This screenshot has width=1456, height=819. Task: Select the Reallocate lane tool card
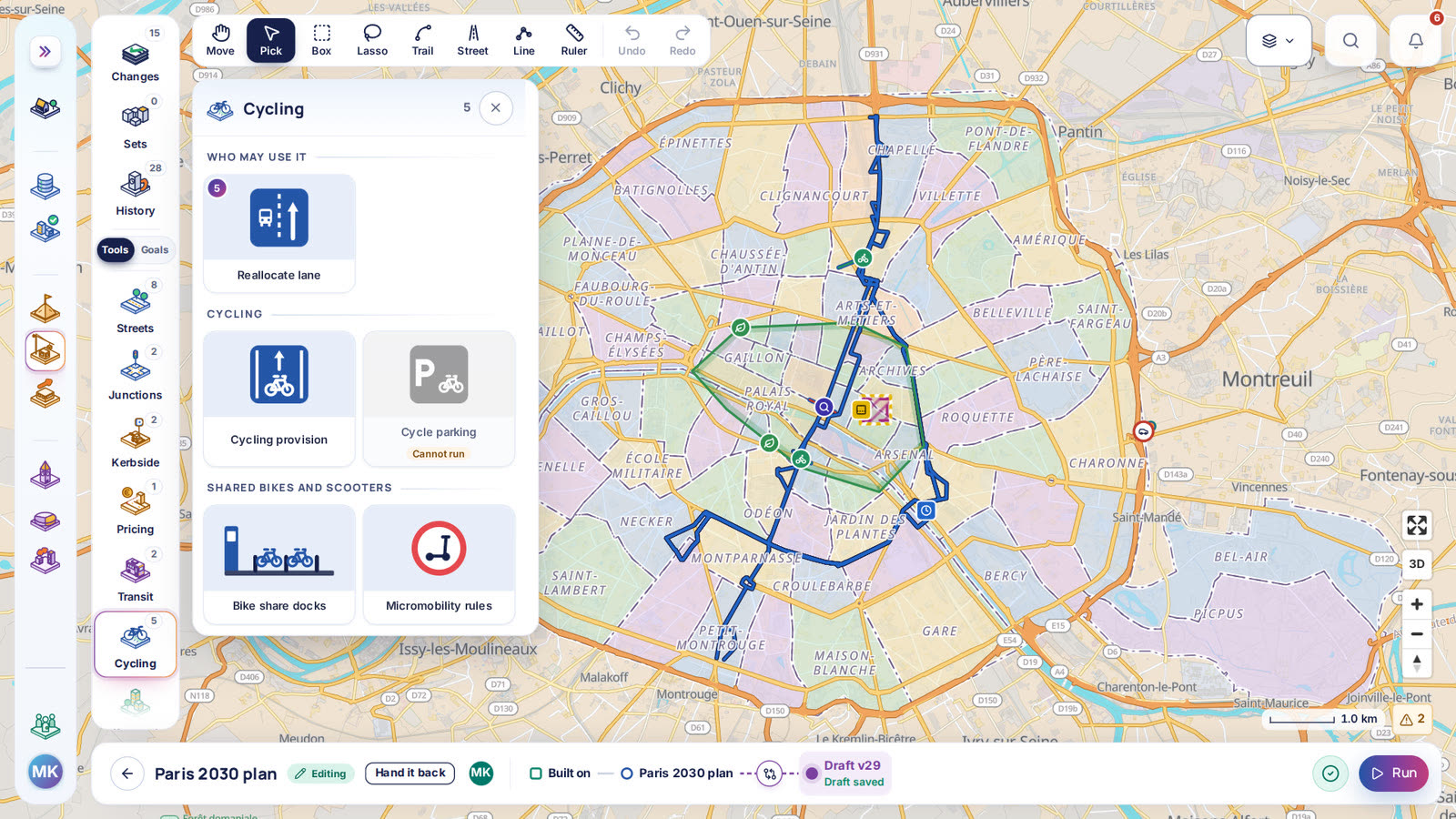point(279,234)
